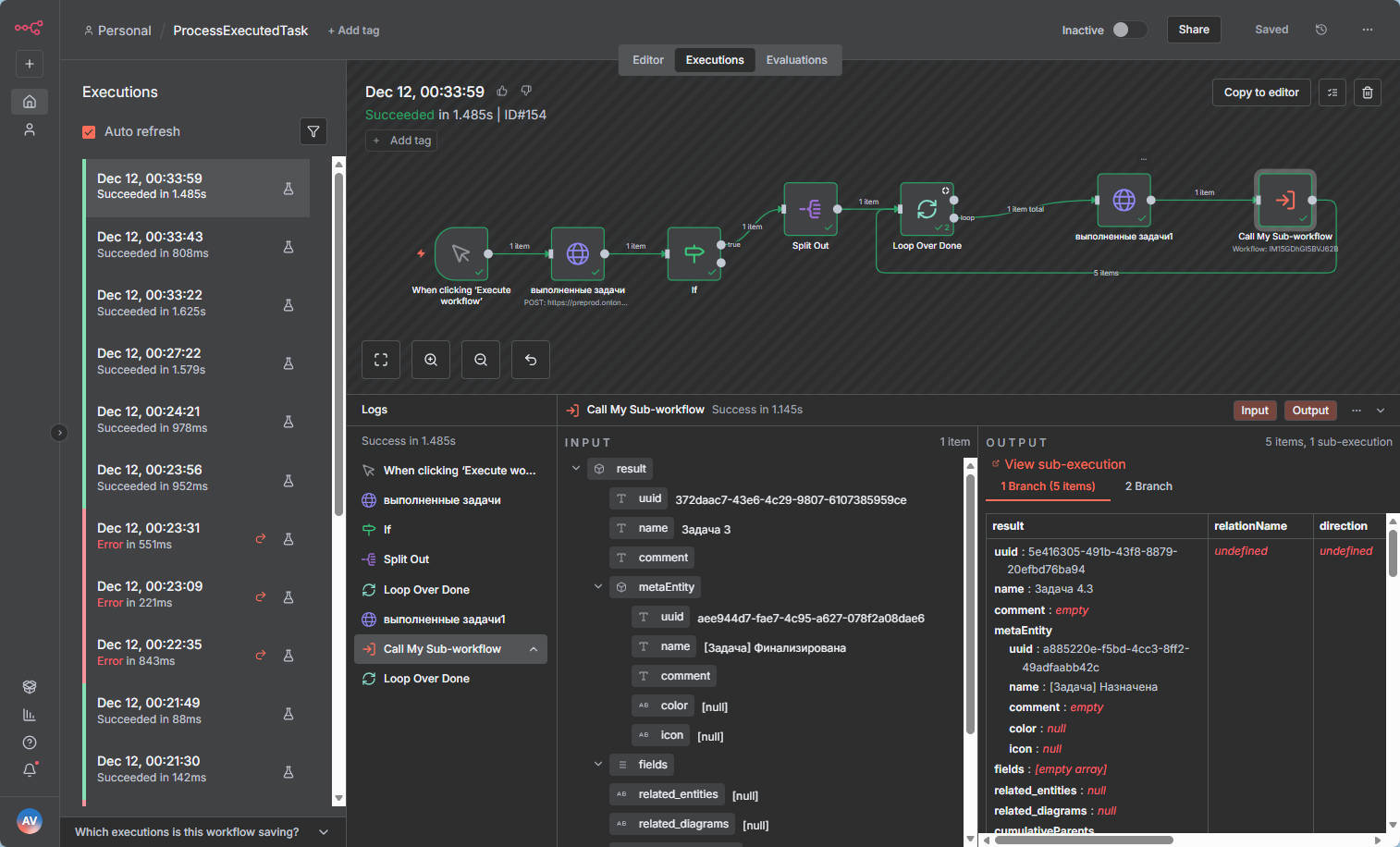Retry the failed 00:23:31 execution
Image resolution: width=1400 pixels, height=847 pixels.
point(261,538)
